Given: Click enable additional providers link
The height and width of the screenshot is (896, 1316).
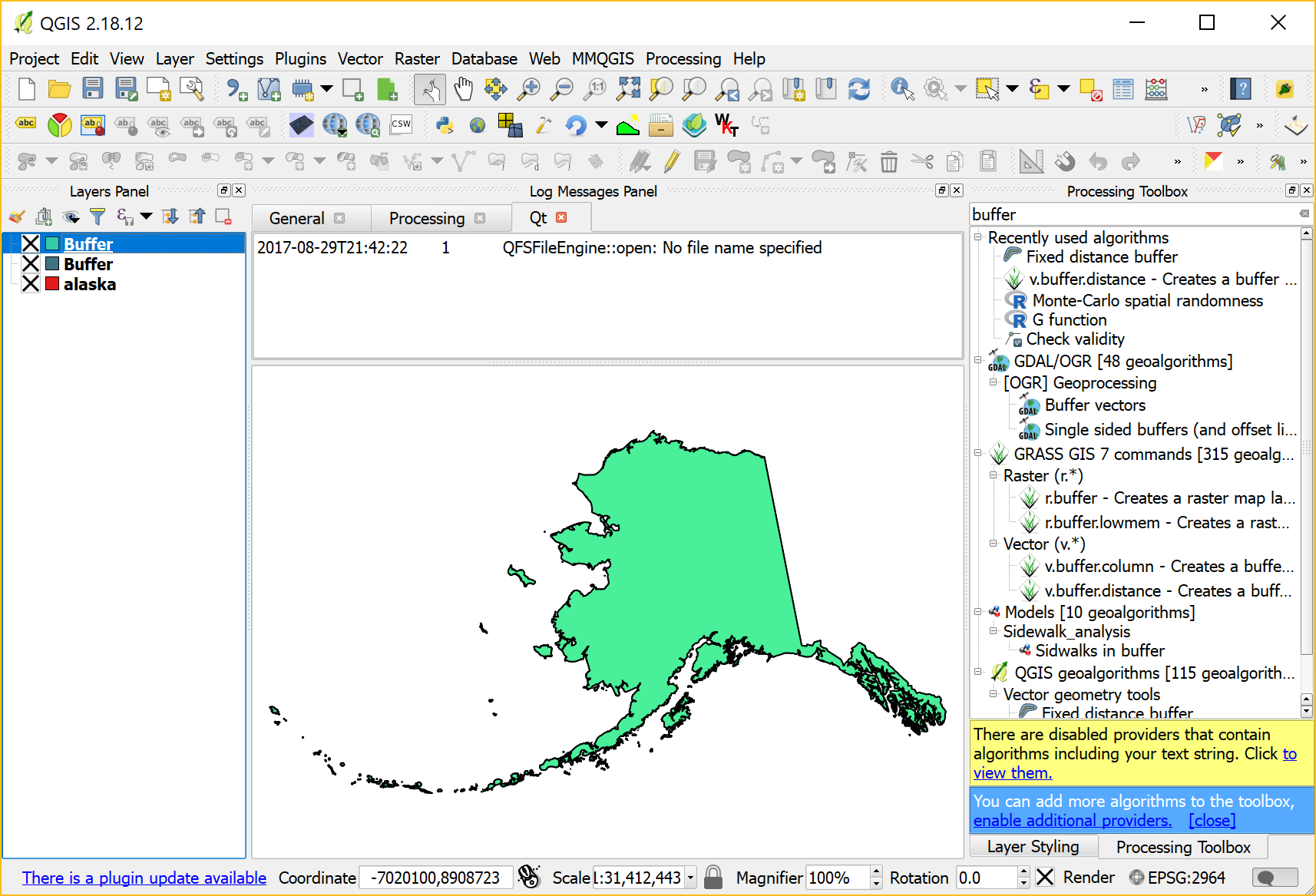Looking at the screenshot, I should 1072,821.
